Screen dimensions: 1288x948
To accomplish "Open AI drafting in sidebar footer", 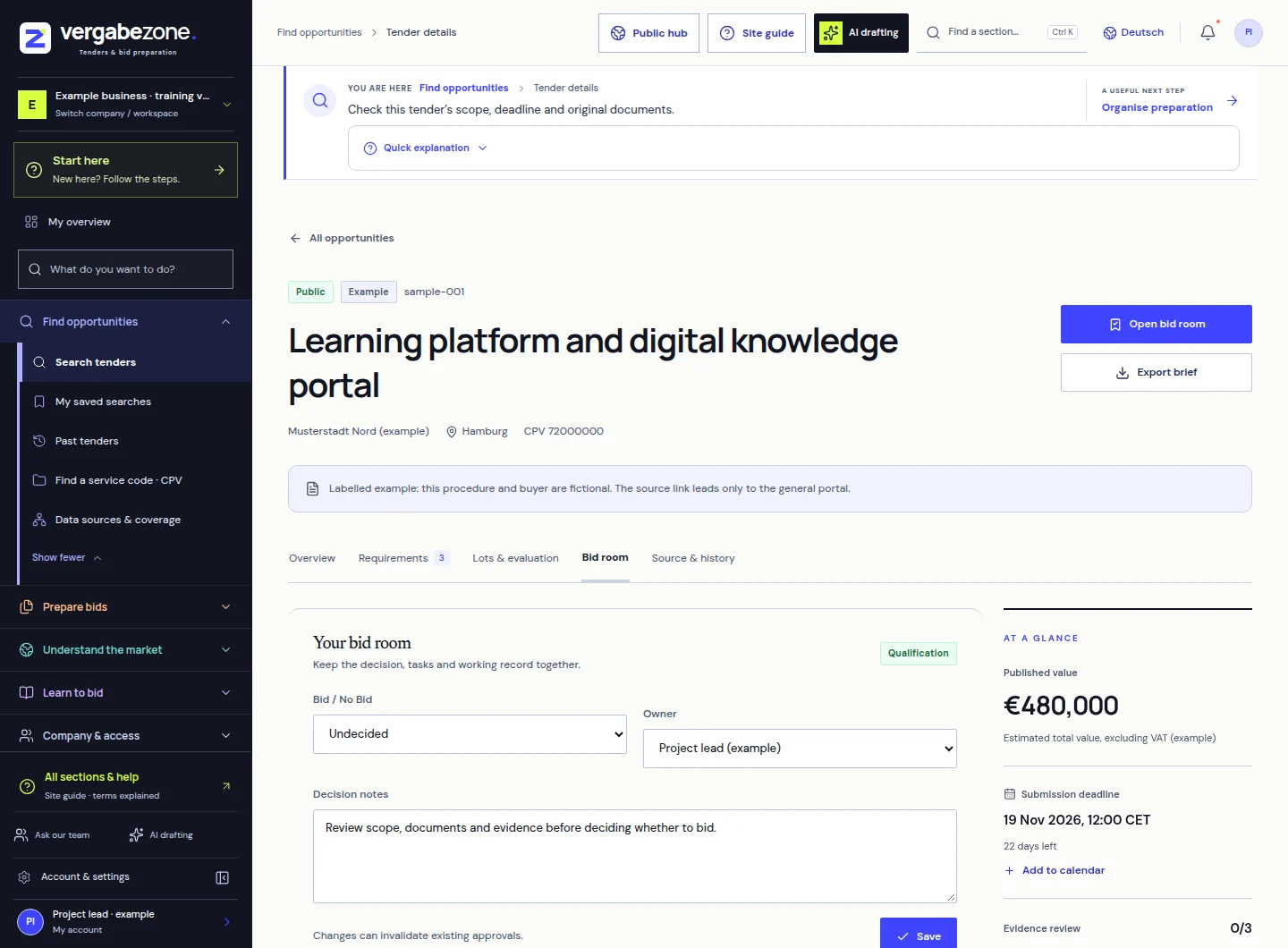I will pyautogui.click(x=161, y=835).
